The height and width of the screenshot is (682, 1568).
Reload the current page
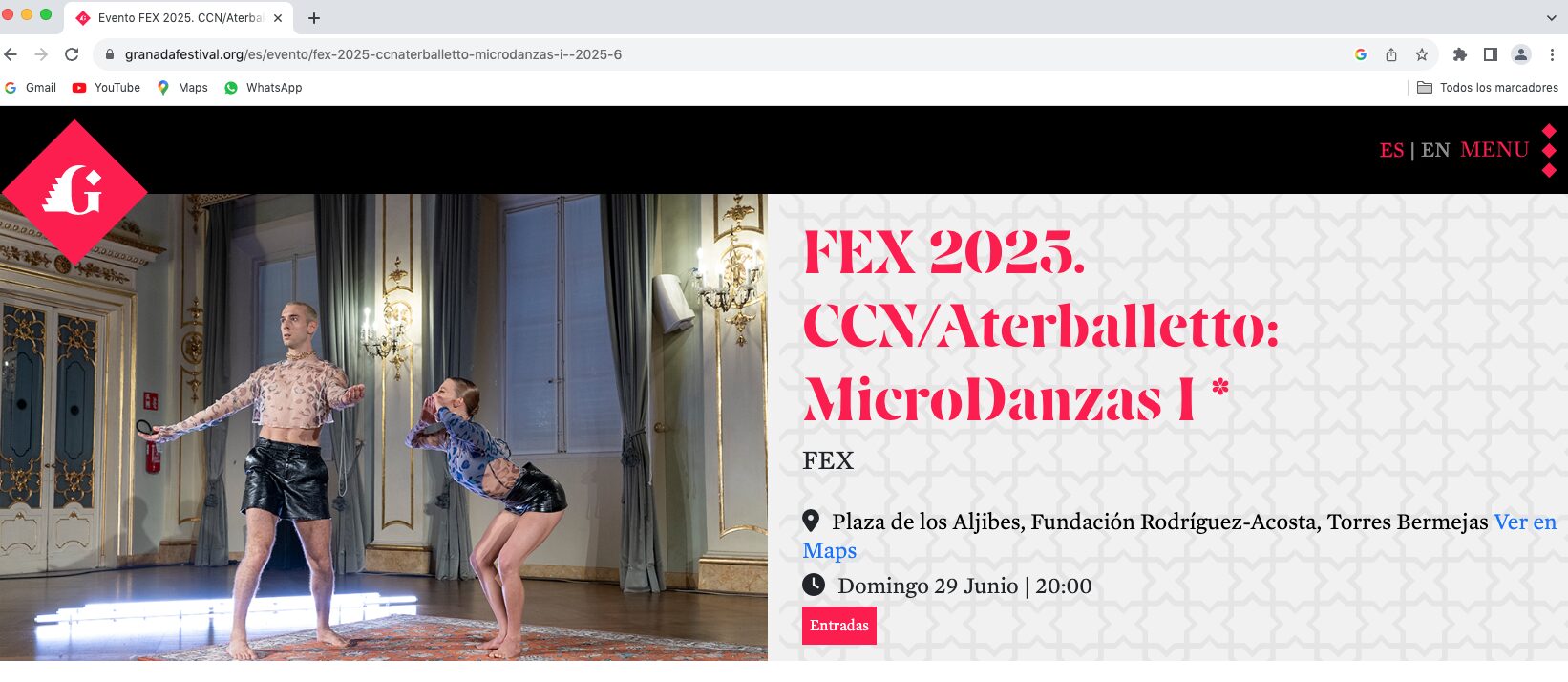(x=72, y=54)
